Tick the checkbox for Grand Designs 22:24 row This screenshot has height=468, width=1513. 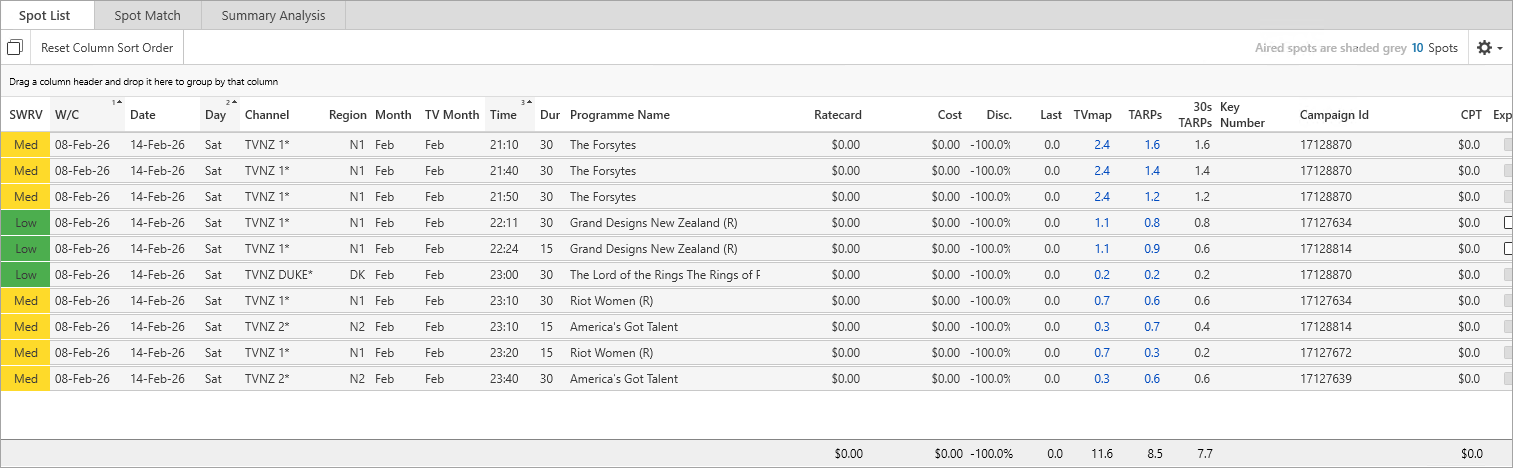1508,249
